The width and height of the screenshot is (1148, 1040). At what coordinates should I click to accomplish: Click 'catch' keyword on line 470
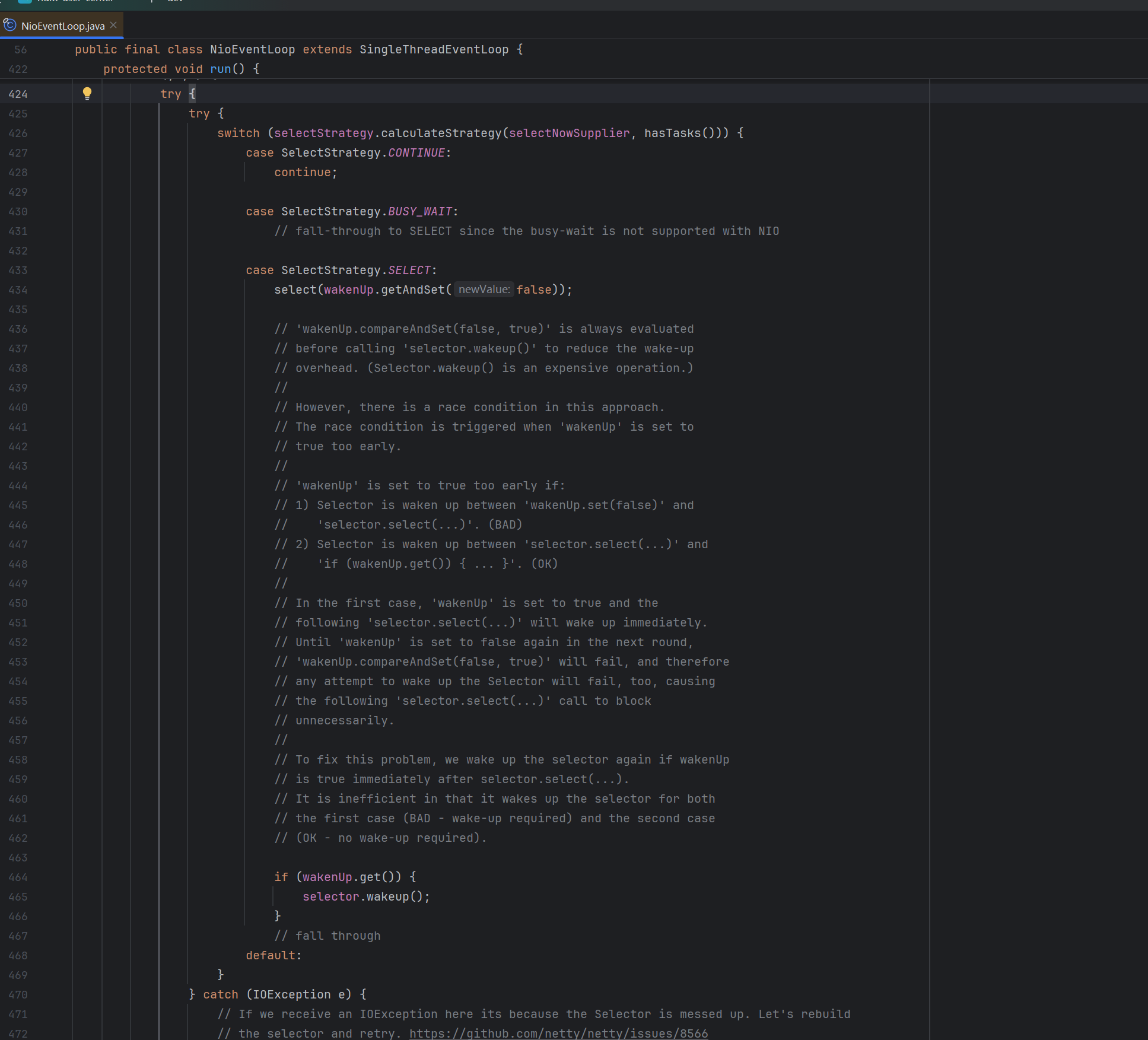point(221,994)
